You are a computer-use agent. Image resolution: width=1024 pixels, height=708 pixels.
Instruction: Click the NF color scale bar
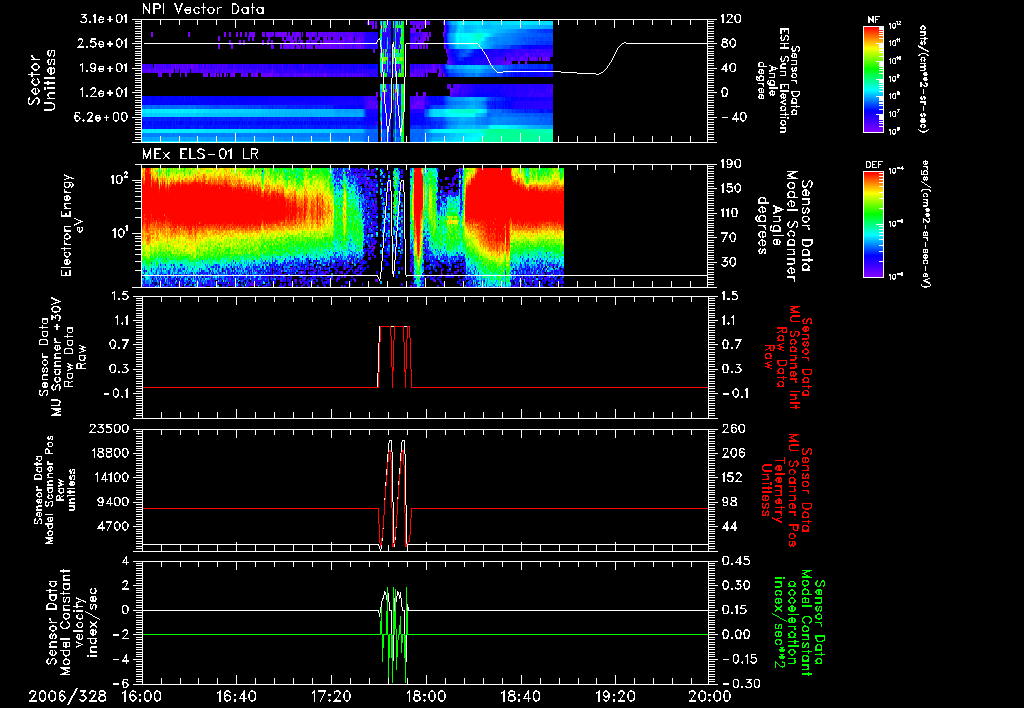[873, 78]
